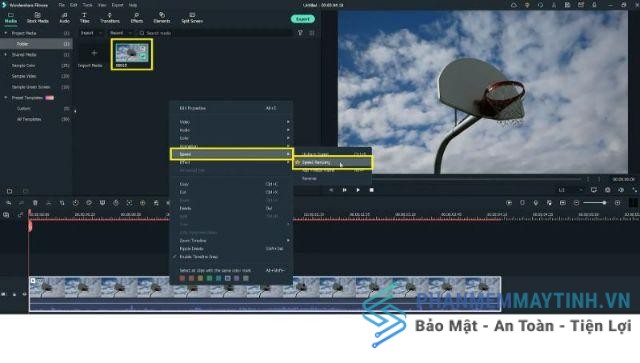This screenshot has height=363, width=640.
Task: Pick the green clip color mark swatch
Action: tap(209, 278)
